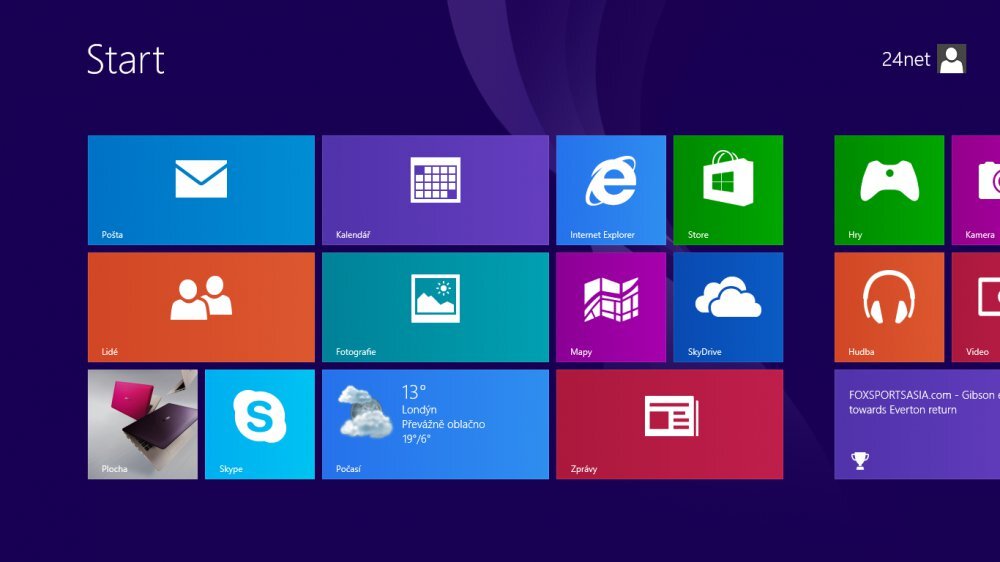Launch the Mapy maps tile
The width and height of the screenshot is (1000, 562).
610,307
